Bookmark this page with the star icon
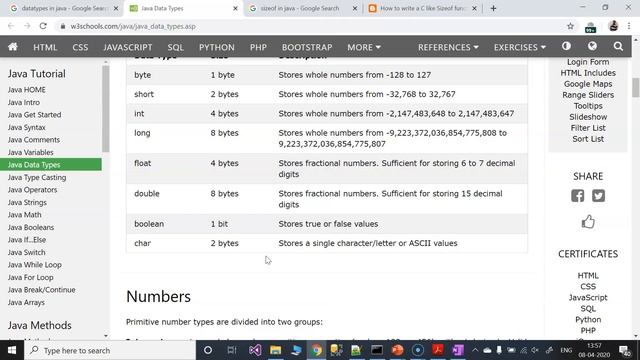 (570, 26)
